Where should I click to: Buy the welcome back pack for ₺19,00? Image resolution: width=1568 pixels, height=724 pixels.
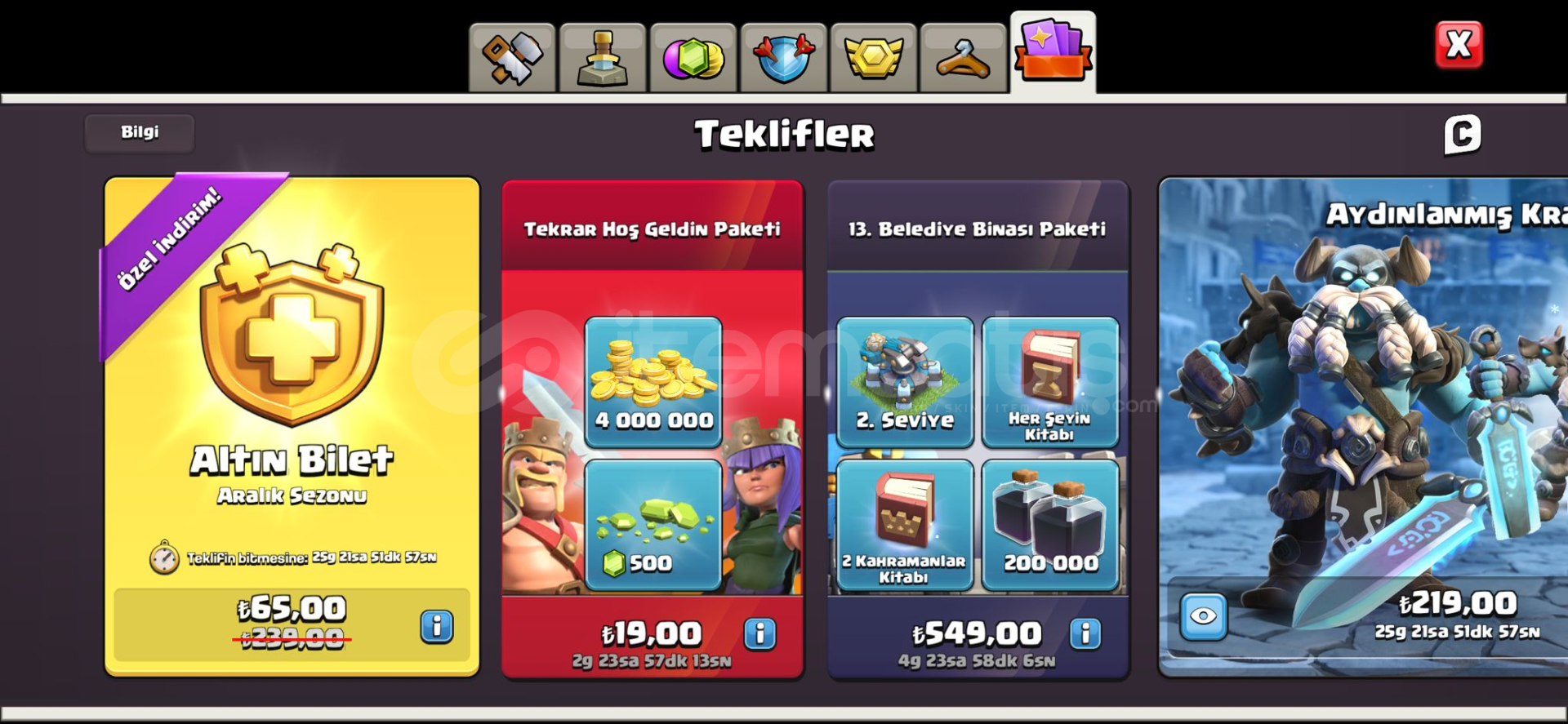point(653,634)
